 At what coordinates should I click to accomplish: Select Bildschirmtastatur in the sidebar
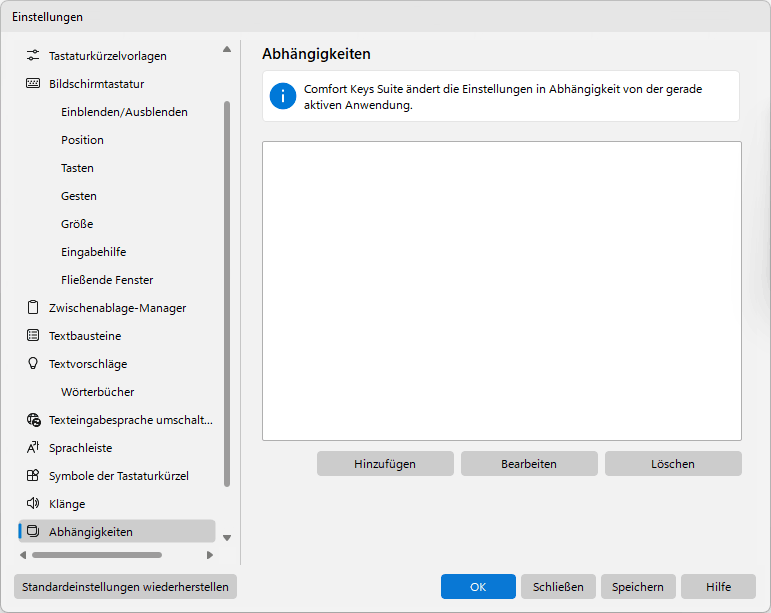(96, 84)
